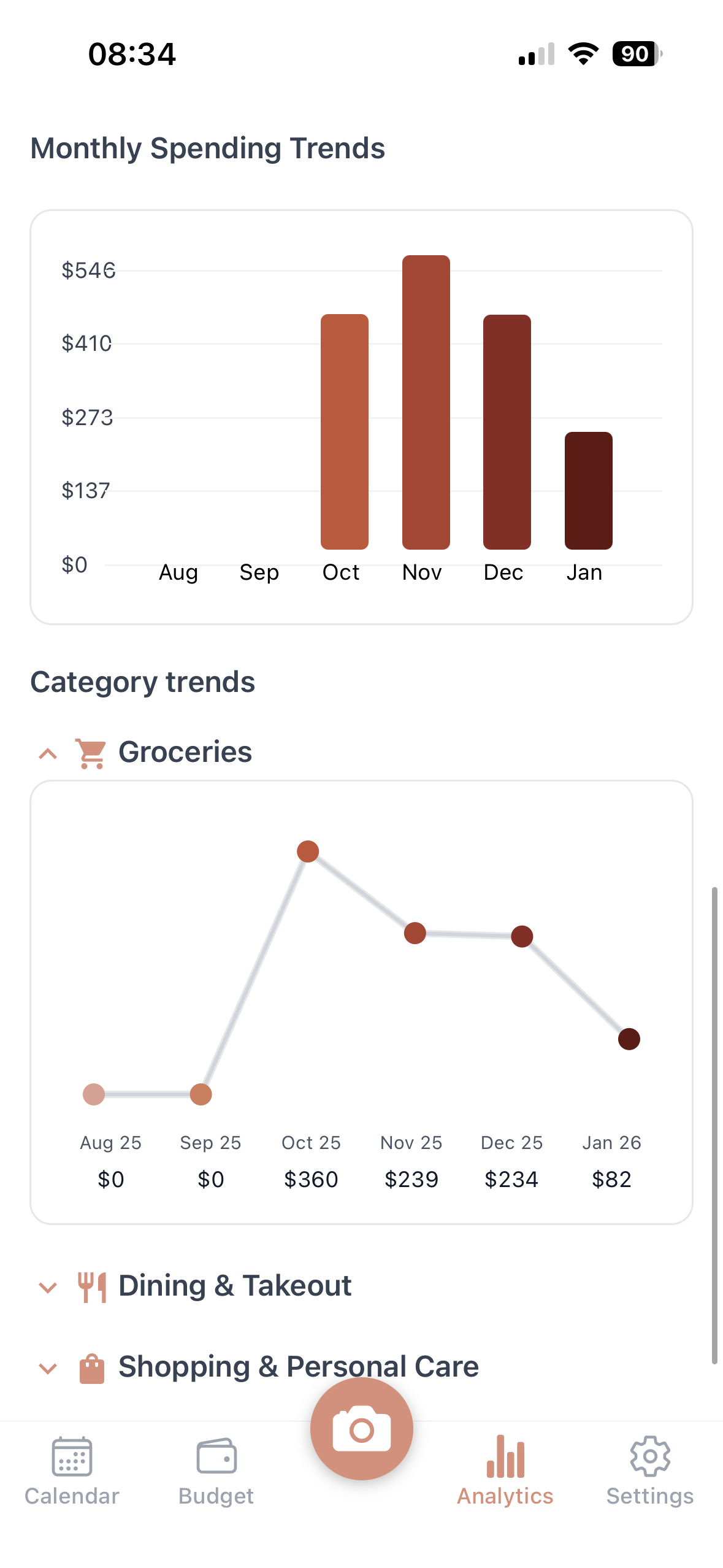Image resolution: width=723 pixels, height=1568 pixels.
Task: Click the $360 Groceries value label
Action: pyautogui.click(x=311, y=1178)
